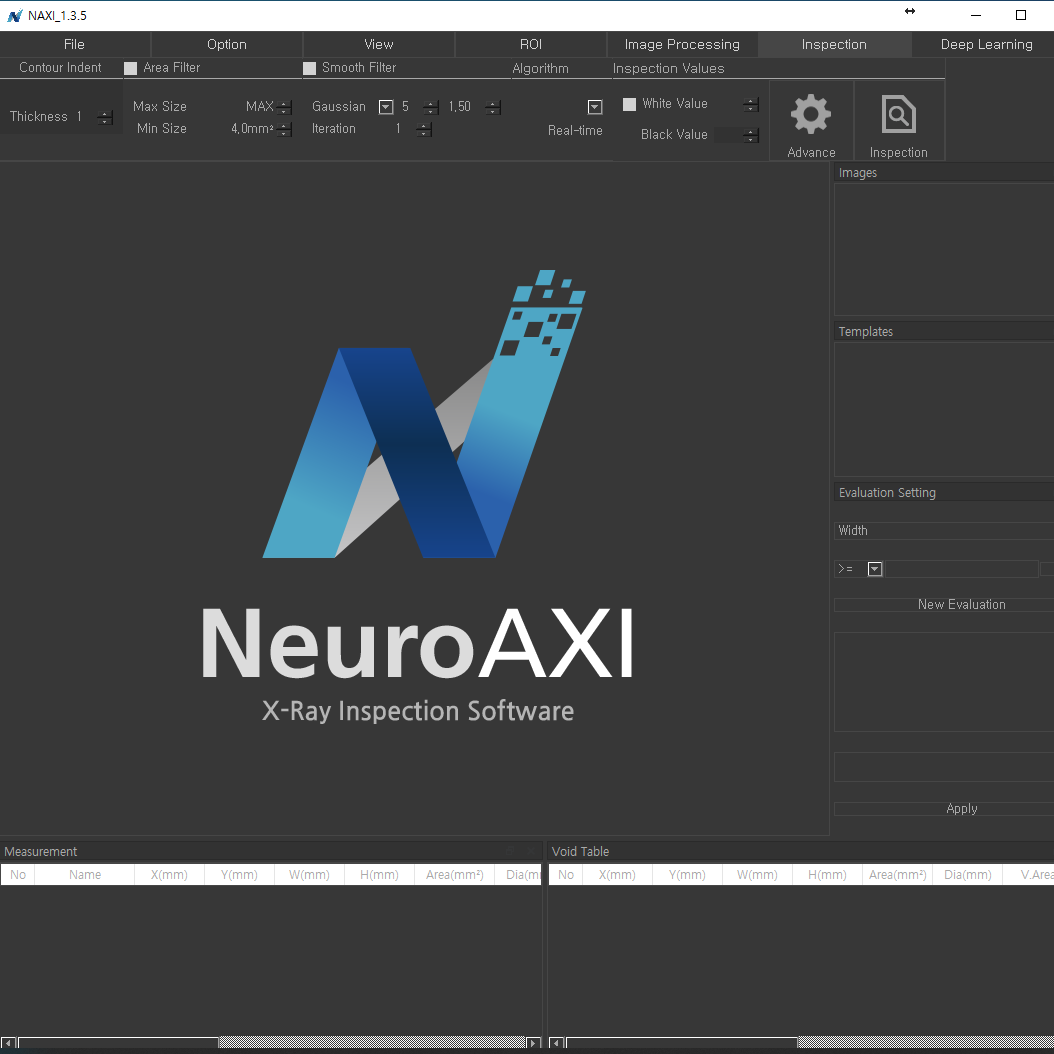Select the Inspection tab
Viewport: 1054px width, 1054px height.
click(x=834, y=44)
